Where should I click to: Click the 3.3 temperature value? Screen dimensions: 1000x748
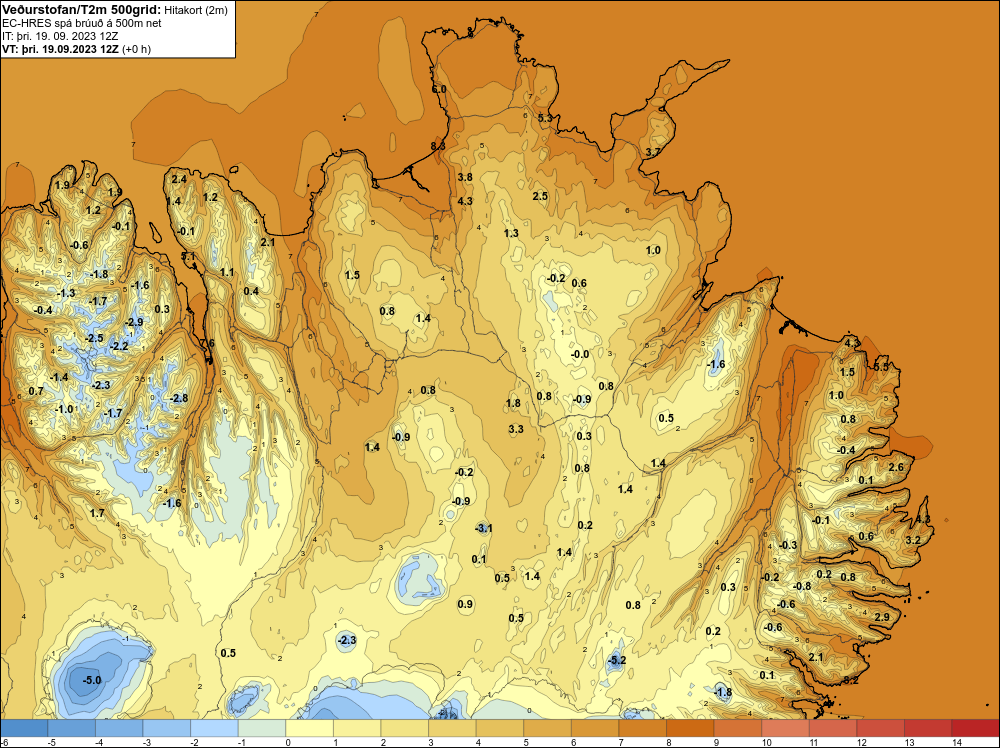click(x=516, y=429)
